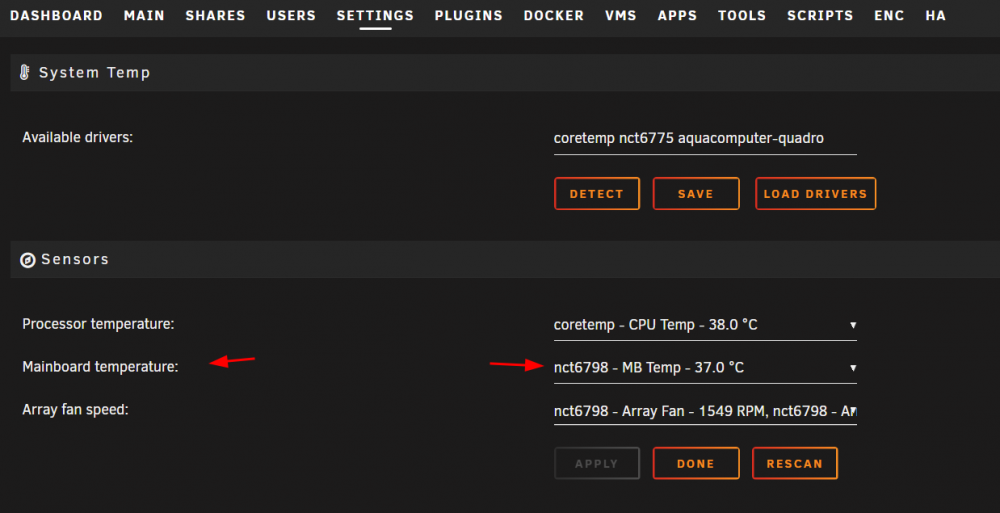Click the Load Drivers button
This screenshot has height=513, width=1000.
click(816, 194)
